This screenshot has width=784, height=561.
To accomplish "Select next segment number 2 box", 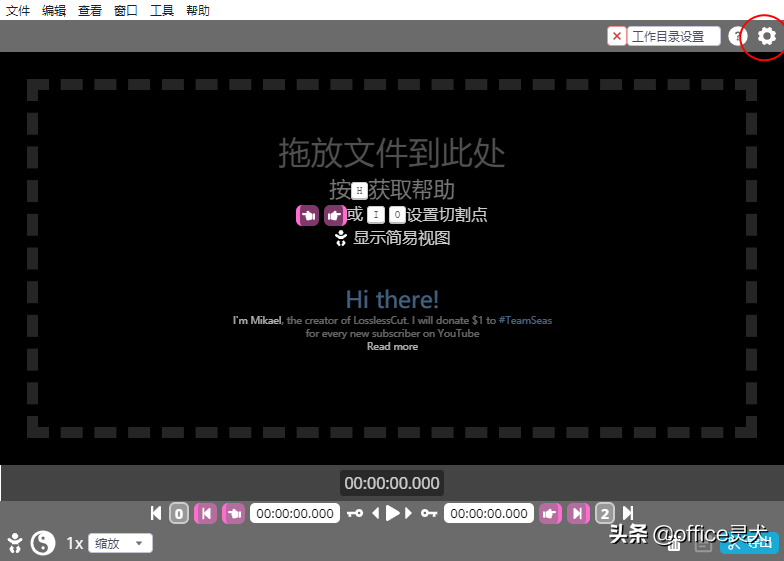I will (x=604, y=514).
